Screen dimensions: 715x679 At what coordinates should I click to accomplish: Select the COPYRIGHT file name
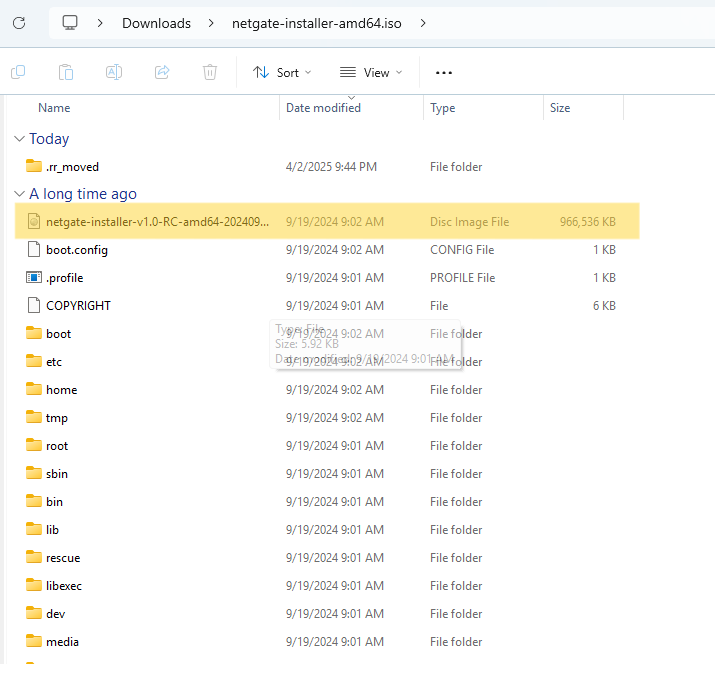78,306
